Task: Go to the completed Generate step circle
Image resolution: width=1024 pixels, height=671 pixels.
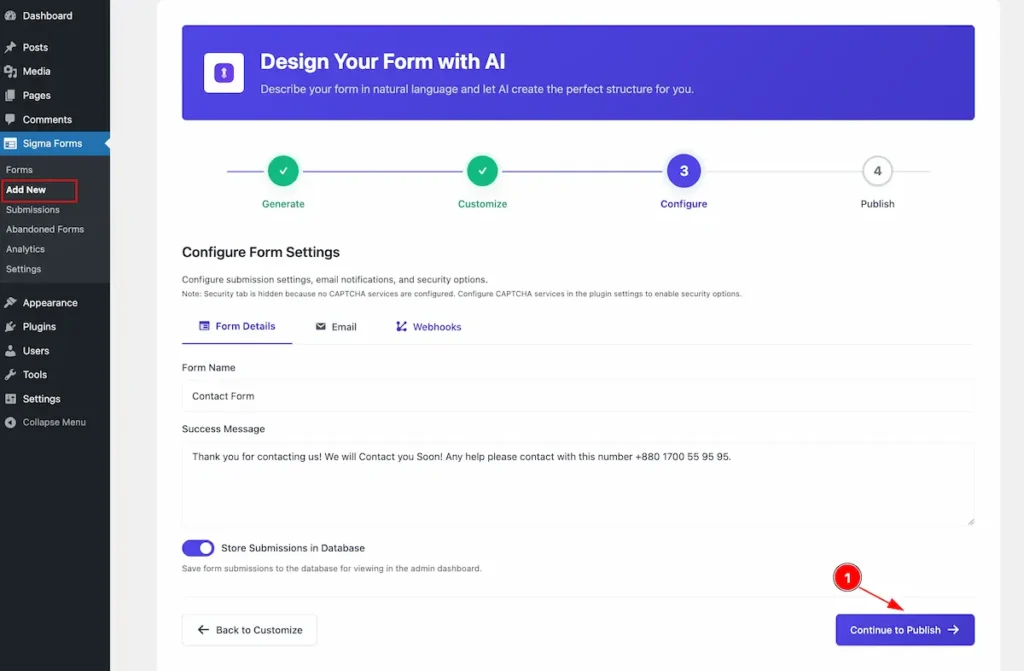Action: (x=283, y=171)
